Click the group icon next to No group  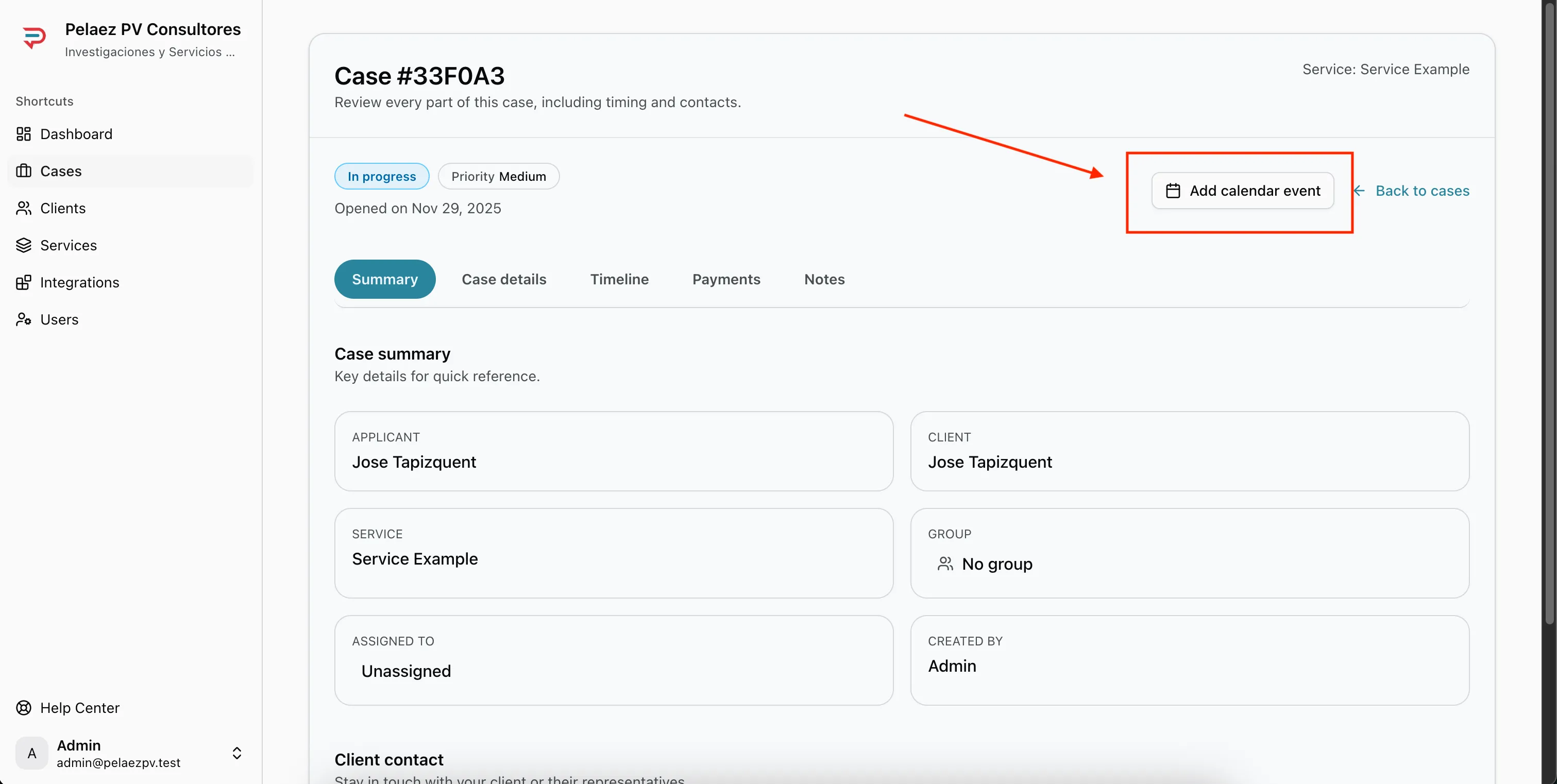945,564
